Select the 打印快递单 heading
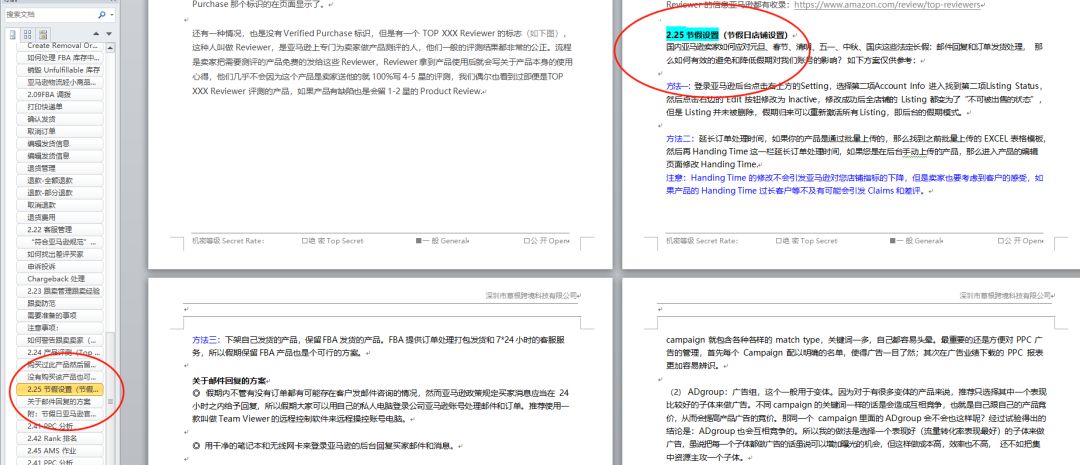The height and width of the screenshot is (465, 1080). (61, 107)
